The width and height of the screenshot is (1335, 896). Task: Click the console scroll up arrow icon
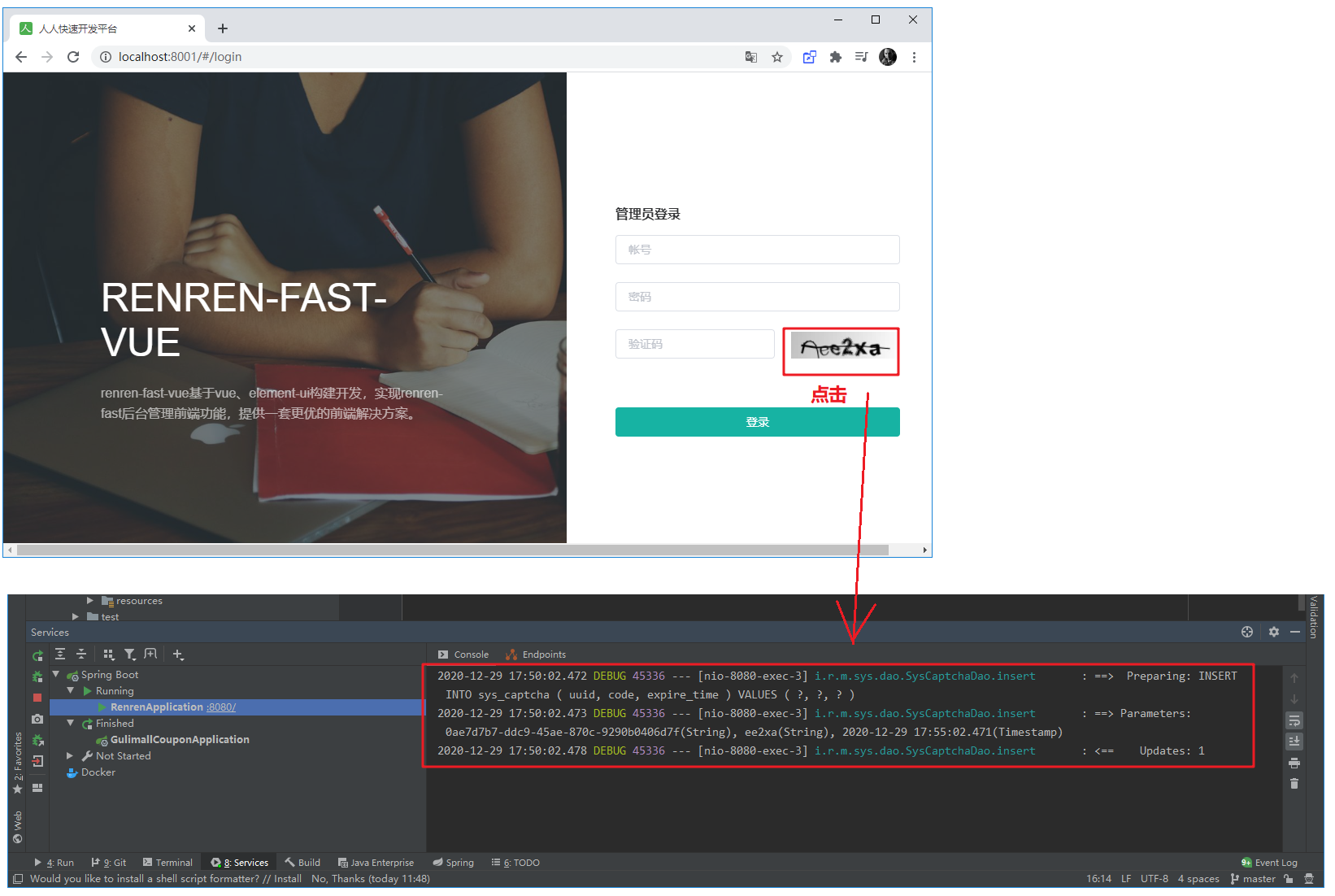pos(1294,678)
